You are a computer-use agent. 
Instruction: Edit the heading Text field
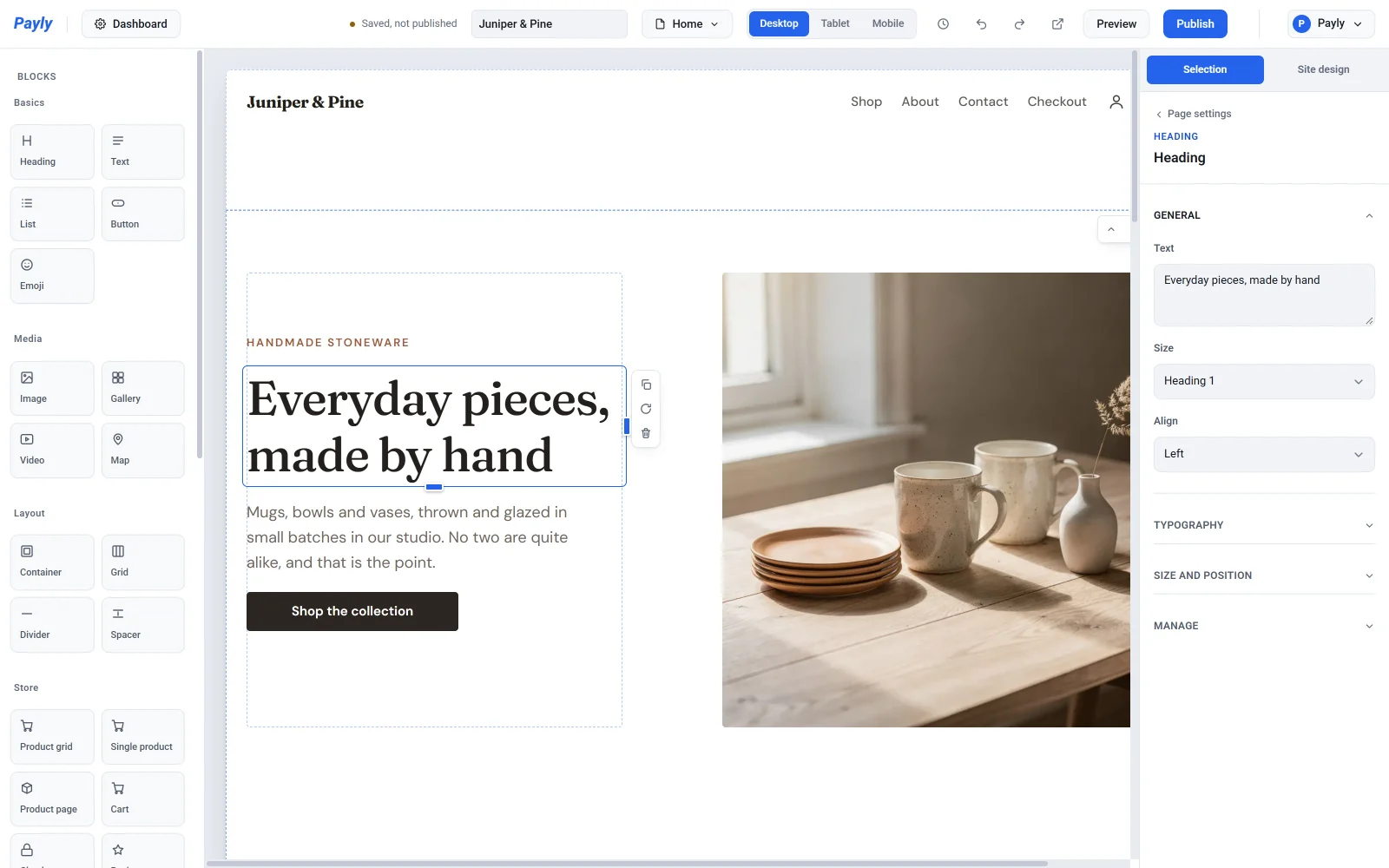tap(1264, 295)
